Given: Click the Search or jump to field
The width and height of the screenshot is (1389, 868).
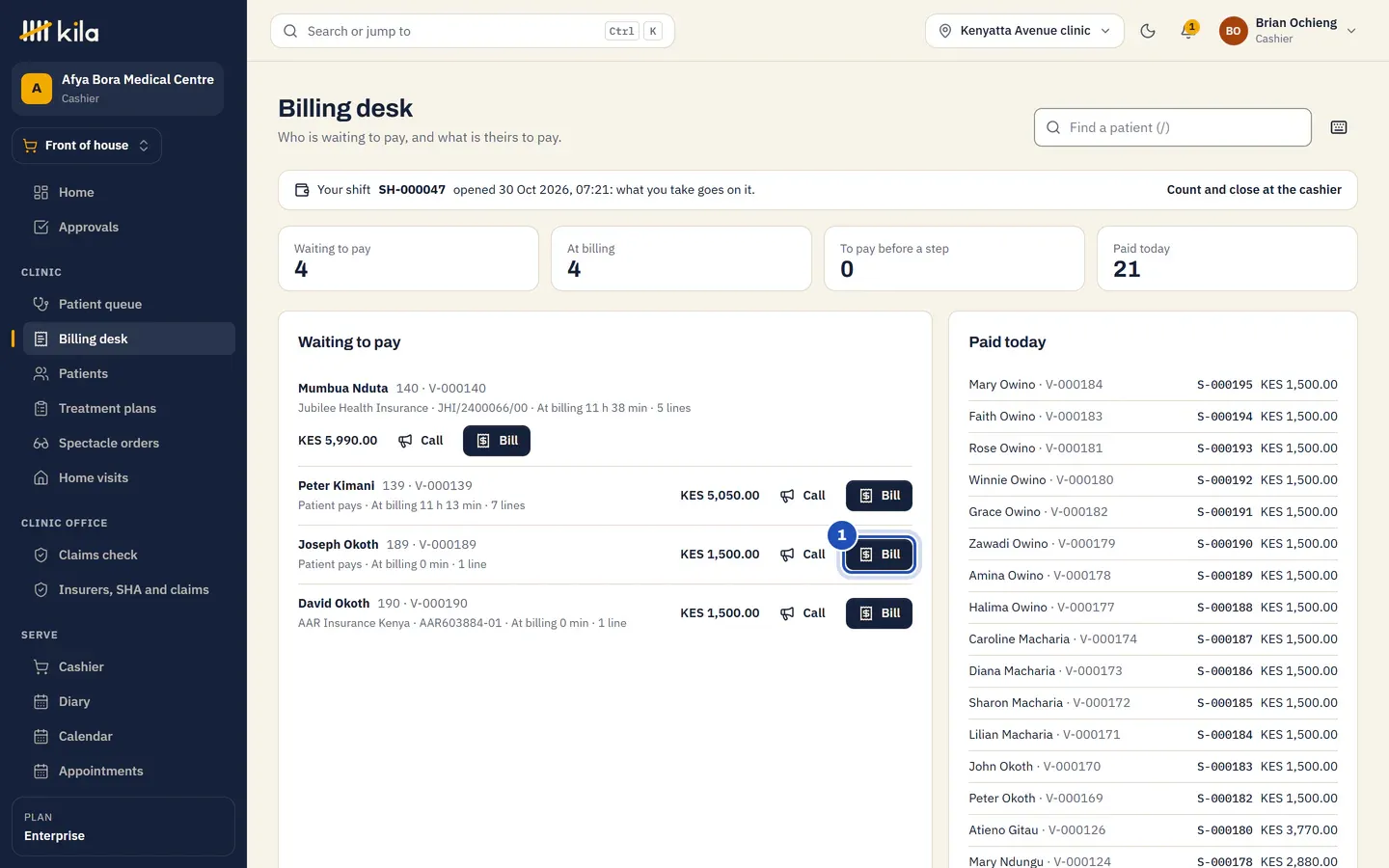Looking at the screenshot, I should [x=473, y=31].
